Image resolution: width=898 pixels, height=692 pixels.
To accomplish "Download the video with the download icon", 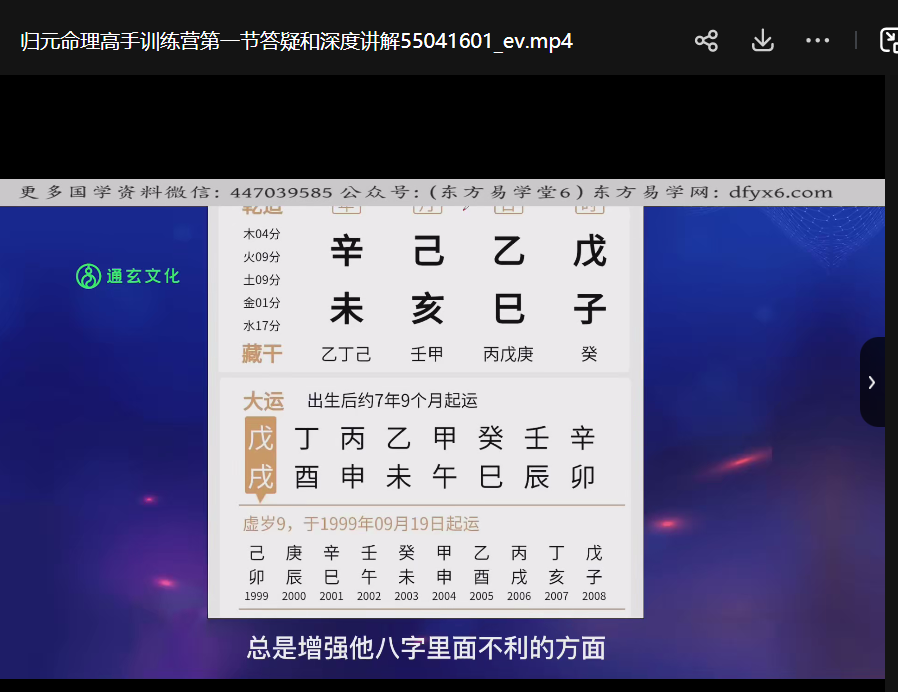I will [x=762, y=40].
